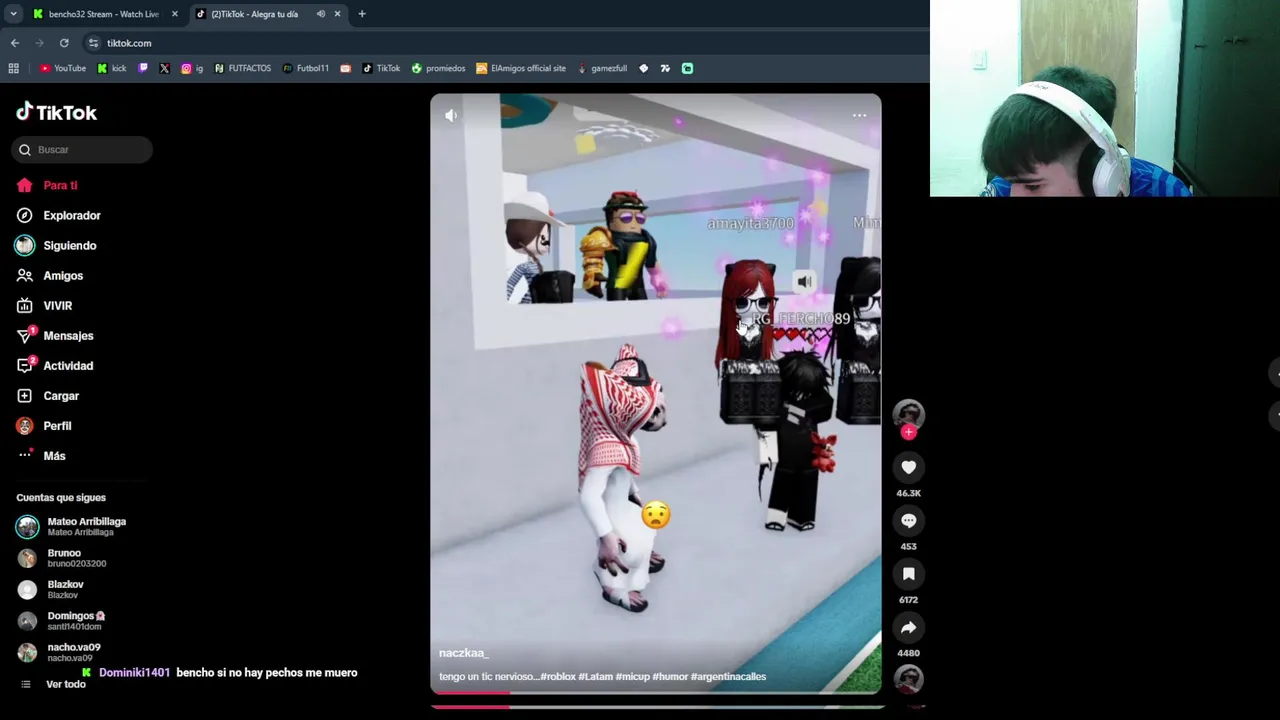Open Domingos followed account
1280x720 pixels.
click(60, 620)
